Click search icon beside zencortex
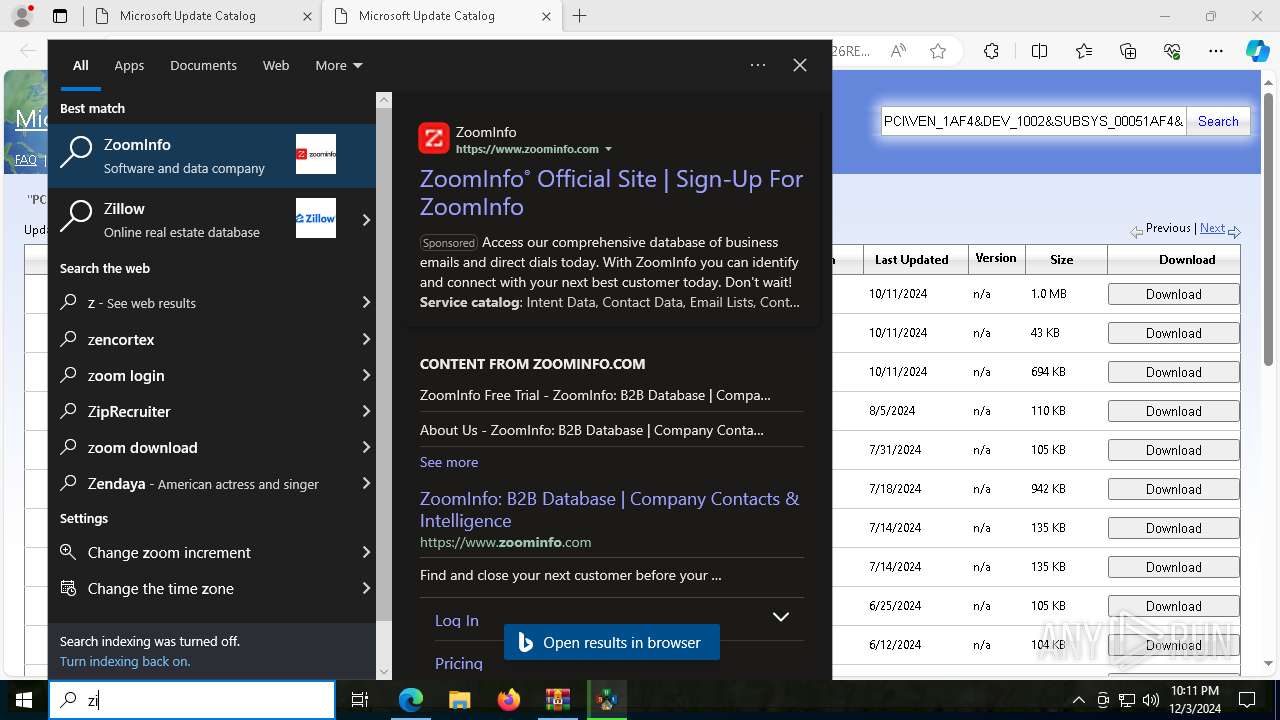Screen dimensions: 1280x720 [69, 339]
